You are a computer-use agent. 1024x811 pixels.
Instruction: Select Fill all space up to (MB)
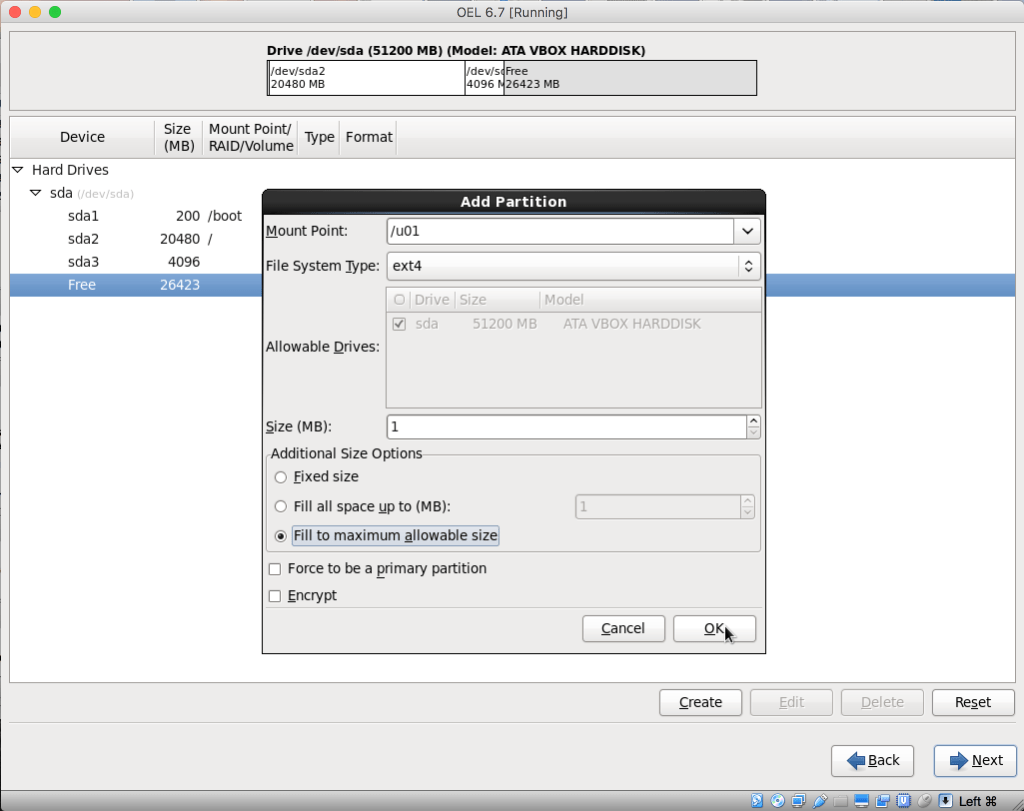click(x=281, y=507)
